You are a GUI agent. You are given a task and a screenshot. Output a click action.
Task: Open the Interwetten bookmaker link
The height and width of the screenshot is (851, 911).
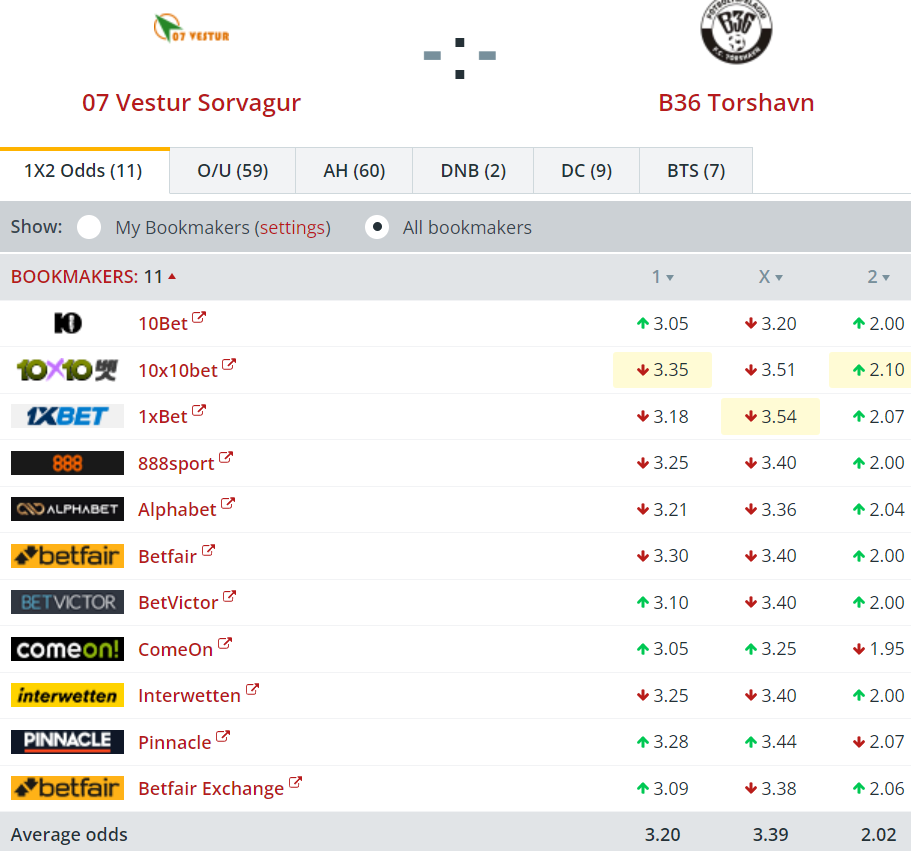coord(189,695)
